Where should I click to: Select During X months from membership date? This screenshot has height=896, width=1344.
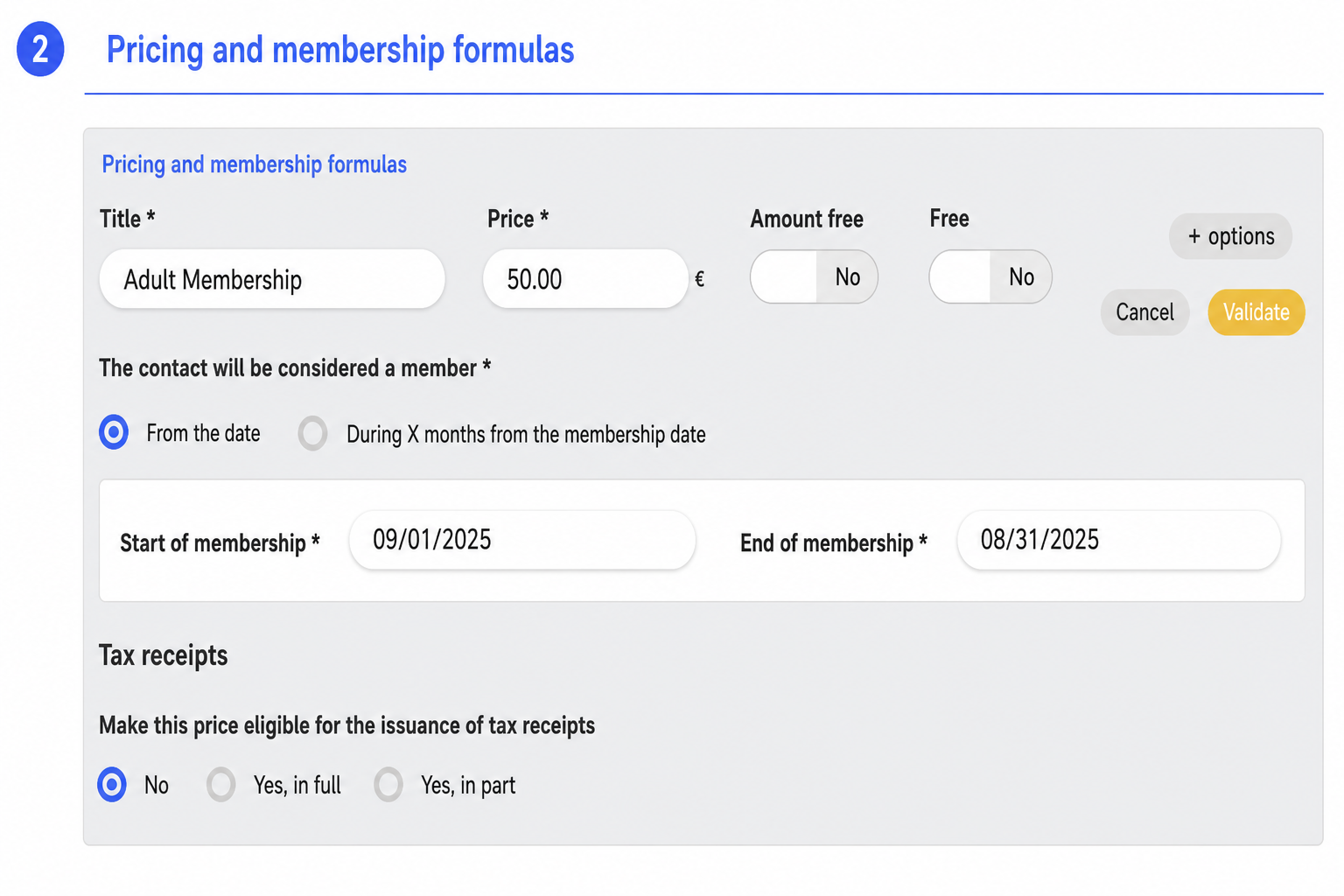pos(312,433)
